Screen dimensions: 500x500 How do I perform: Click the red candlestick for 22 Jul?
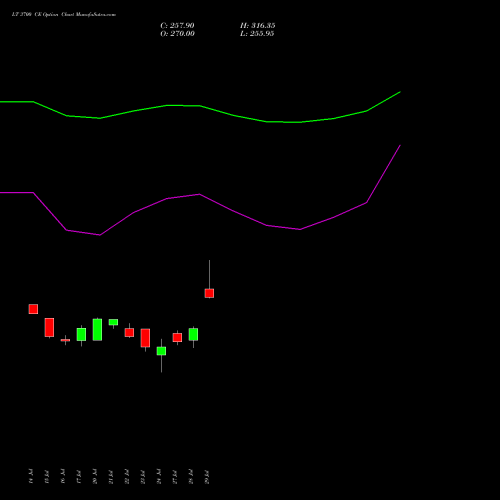tap(129, 332)
